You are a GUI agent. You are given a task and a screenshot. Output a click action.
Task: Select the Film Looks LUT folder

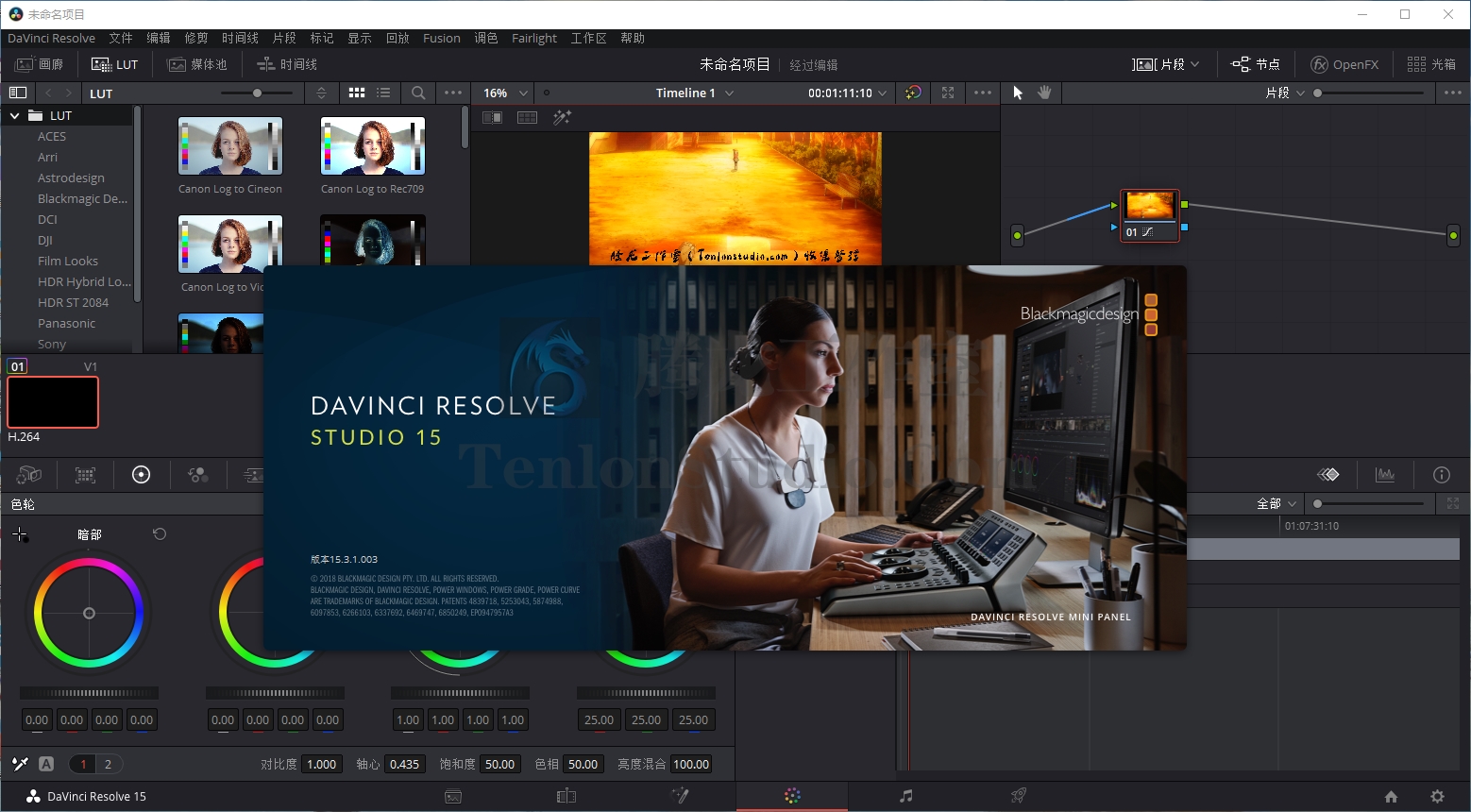coord(68,261)
